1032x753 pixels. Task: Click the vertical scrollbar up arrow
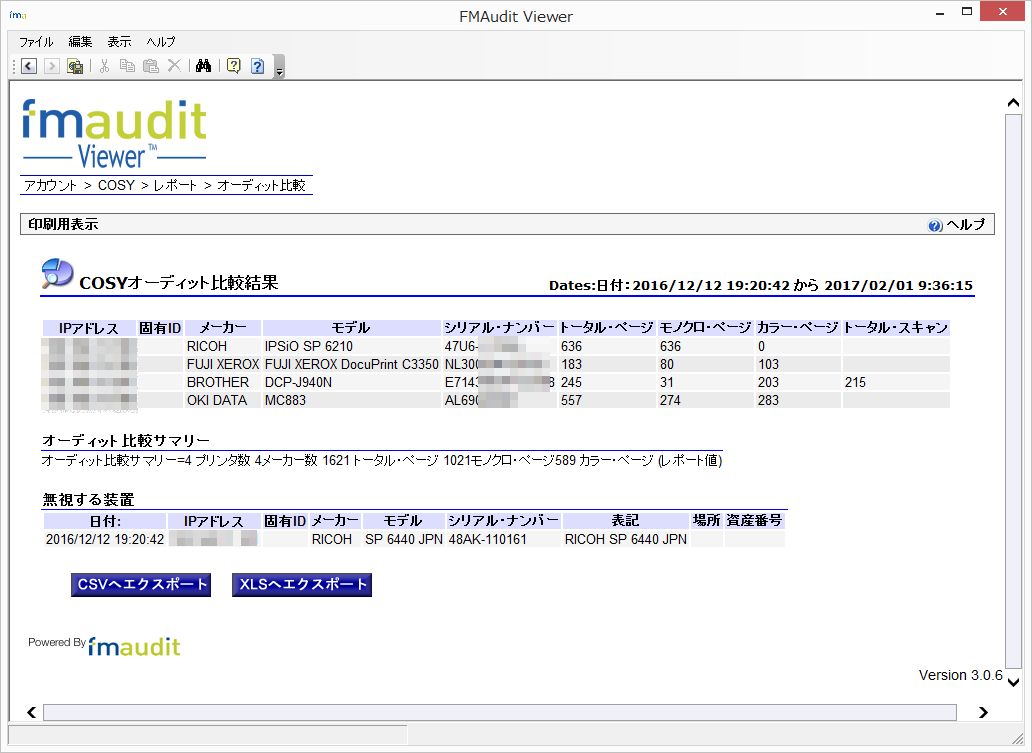1014,103
